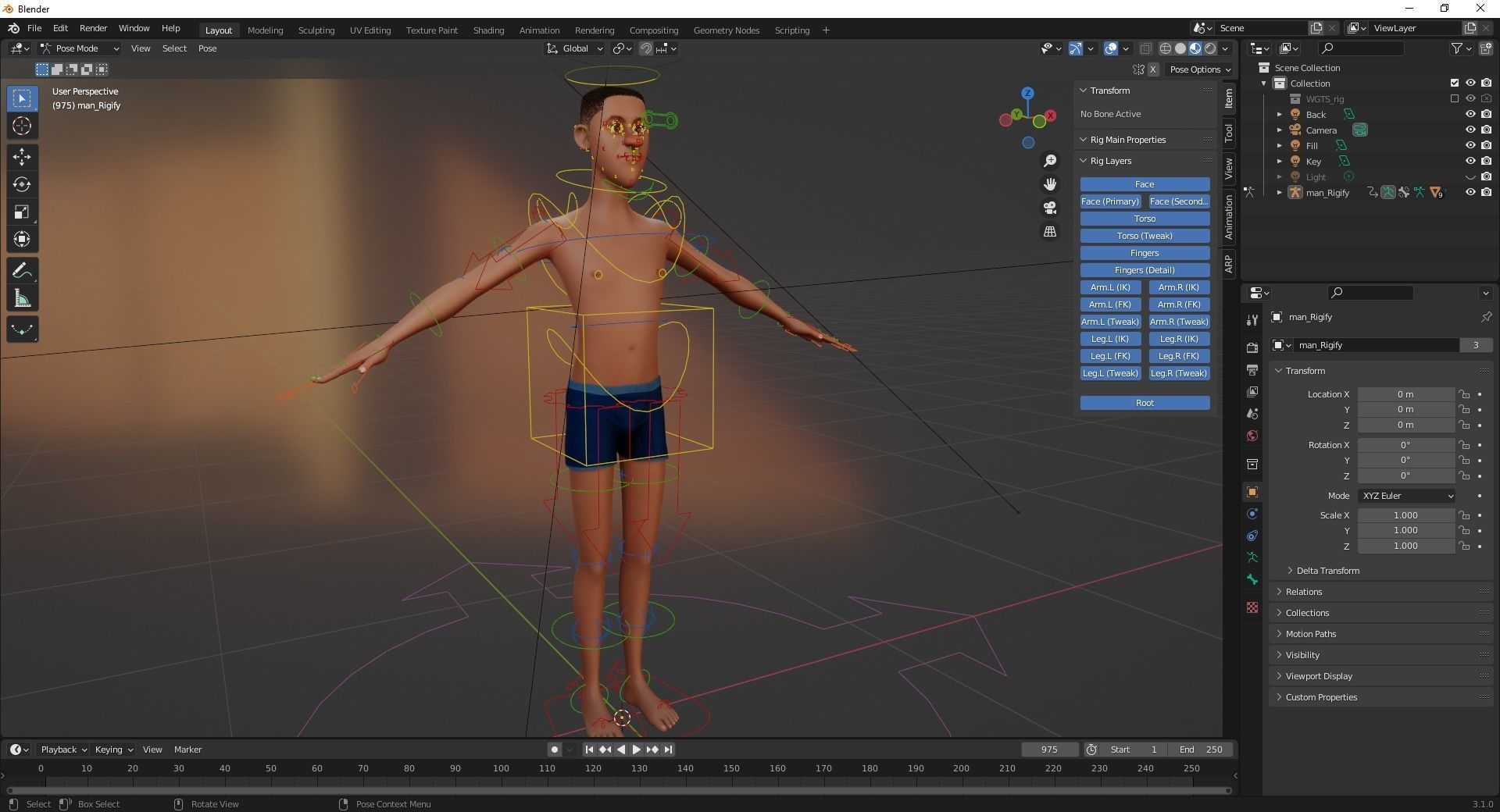Toggle the Root rig layer
1500x812 pixels.
click(1145, 403)
